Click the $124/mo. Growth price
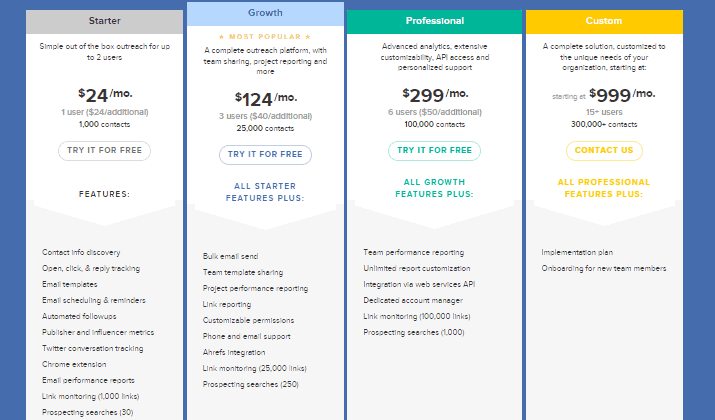 [266, 99]
